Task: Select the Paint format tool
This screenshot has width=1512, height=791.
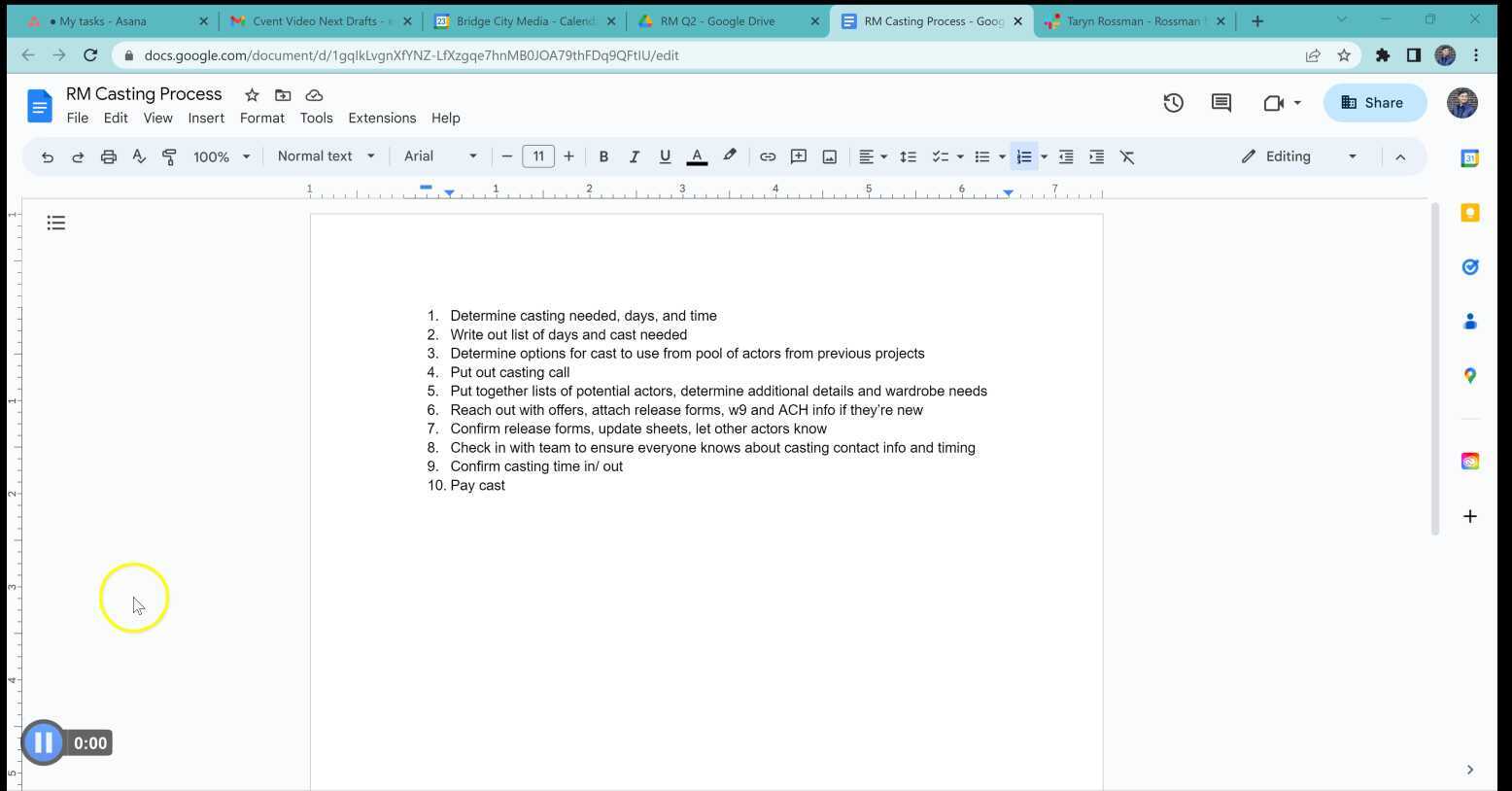Action: click(169, 156)
